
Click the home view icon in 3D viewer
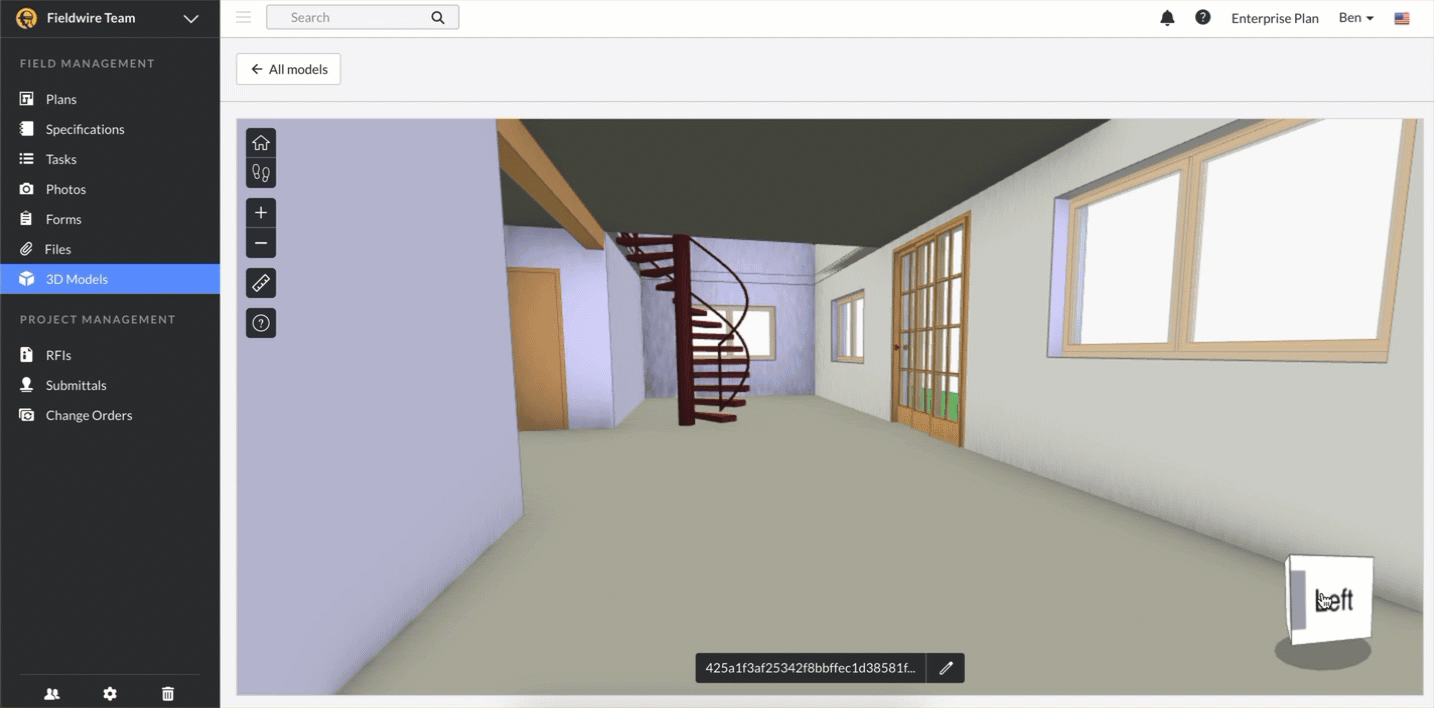pos(261,142)
